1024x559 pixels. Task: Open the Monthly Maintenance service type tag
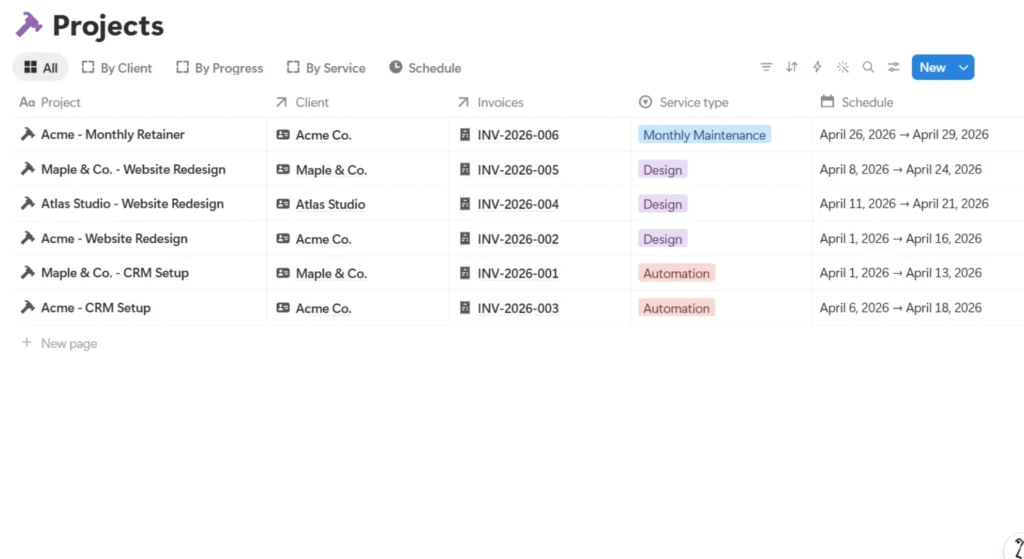point(705,135)
